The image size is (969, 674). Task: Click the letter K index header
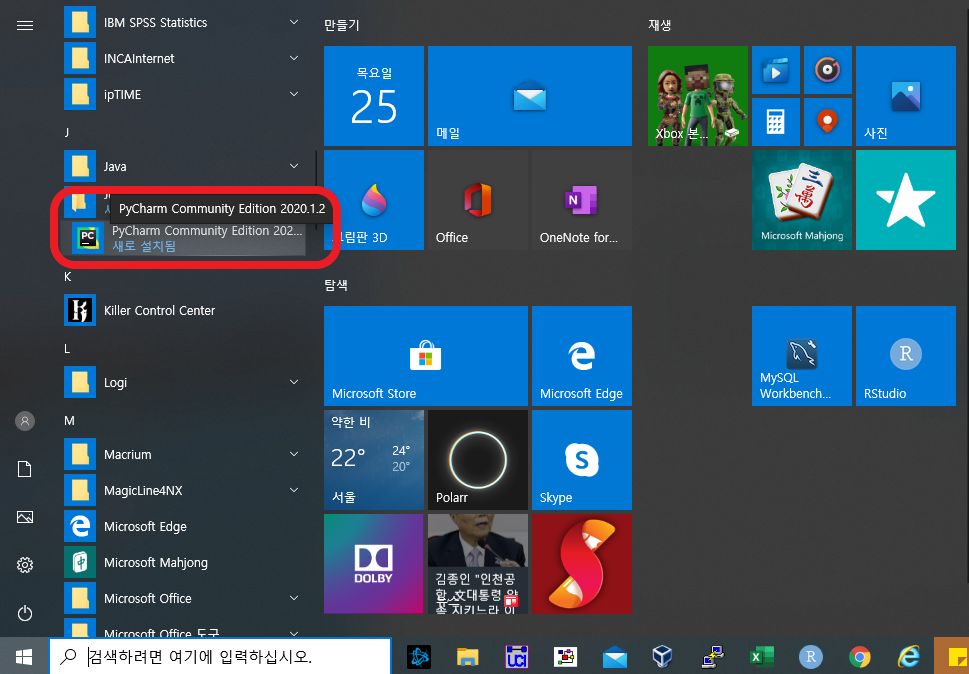tap(68, 277)
